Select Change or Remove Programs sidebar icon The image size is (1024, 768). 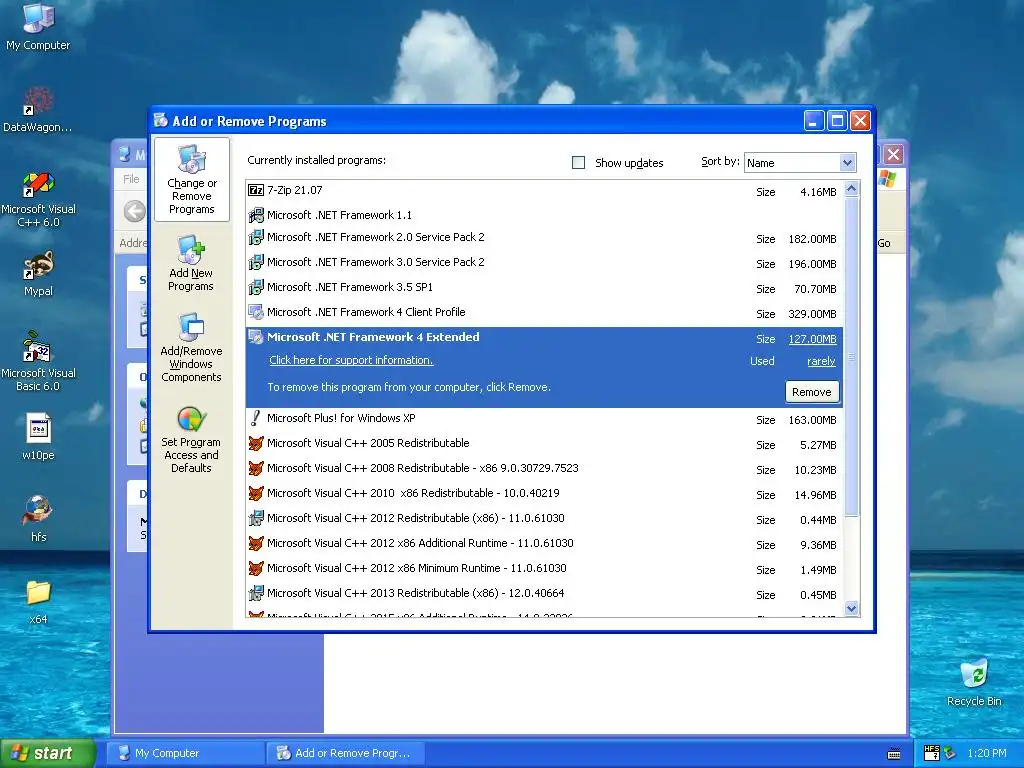(191, 180)
